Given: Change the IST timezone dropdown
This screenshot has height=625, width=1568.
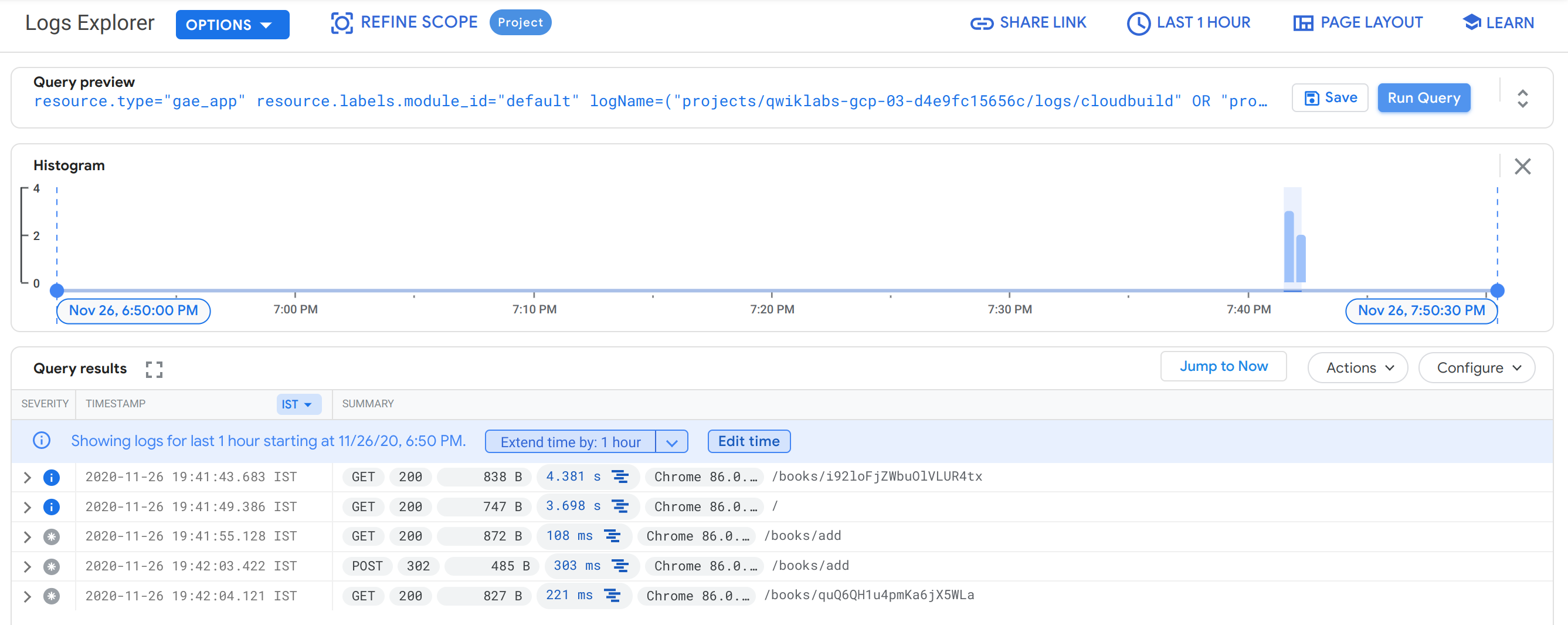Looking at the screenshot, I should click(x=298, y=404).
